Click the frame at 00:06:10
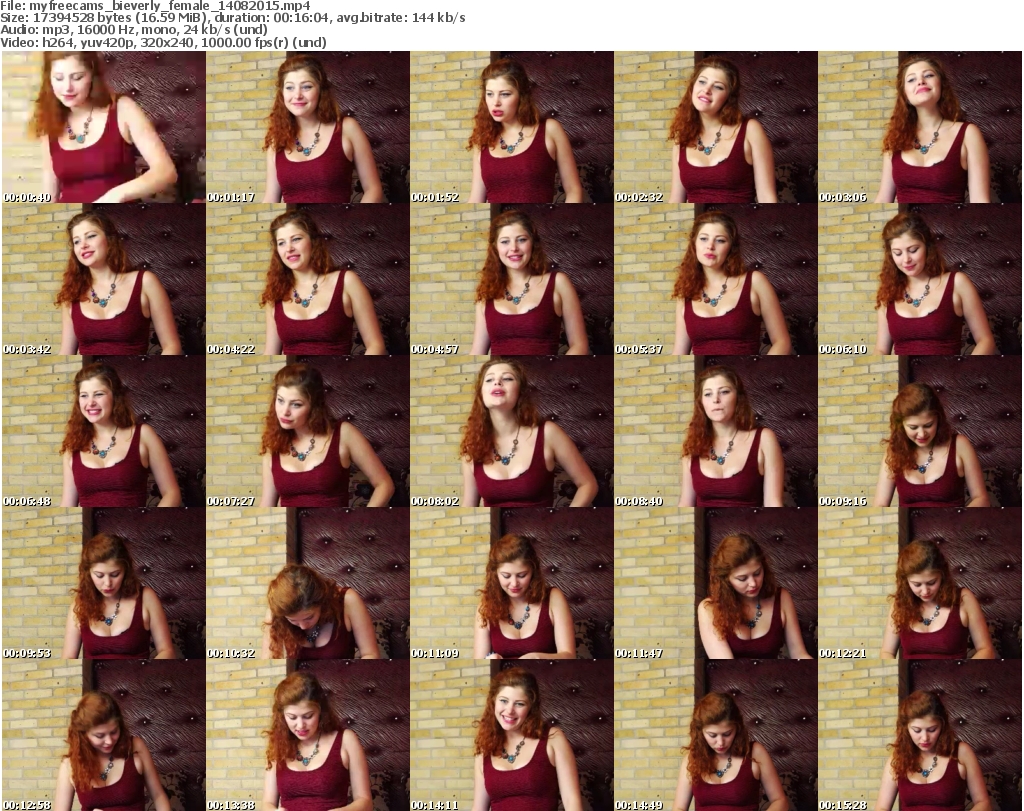The image size is (1024, 811). [920, 279]
